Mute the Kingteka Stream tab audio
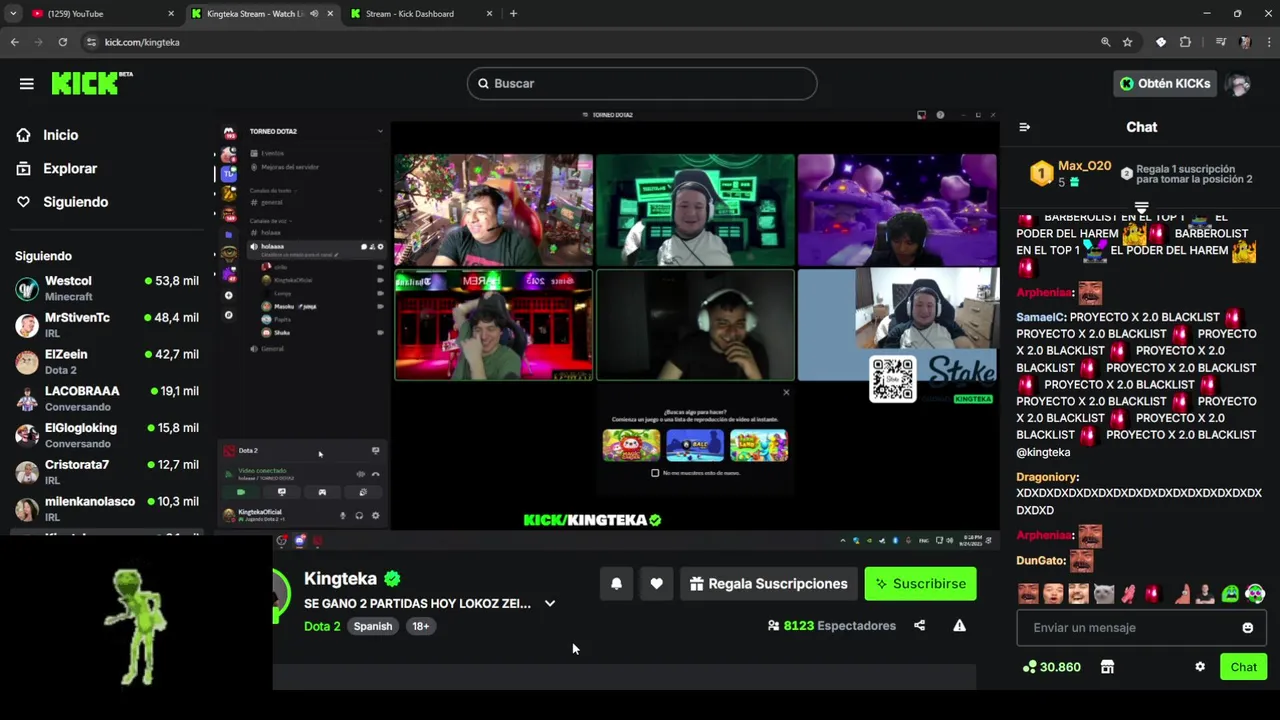The height and width of the screenshot is (720, 1280). [314, 14]
